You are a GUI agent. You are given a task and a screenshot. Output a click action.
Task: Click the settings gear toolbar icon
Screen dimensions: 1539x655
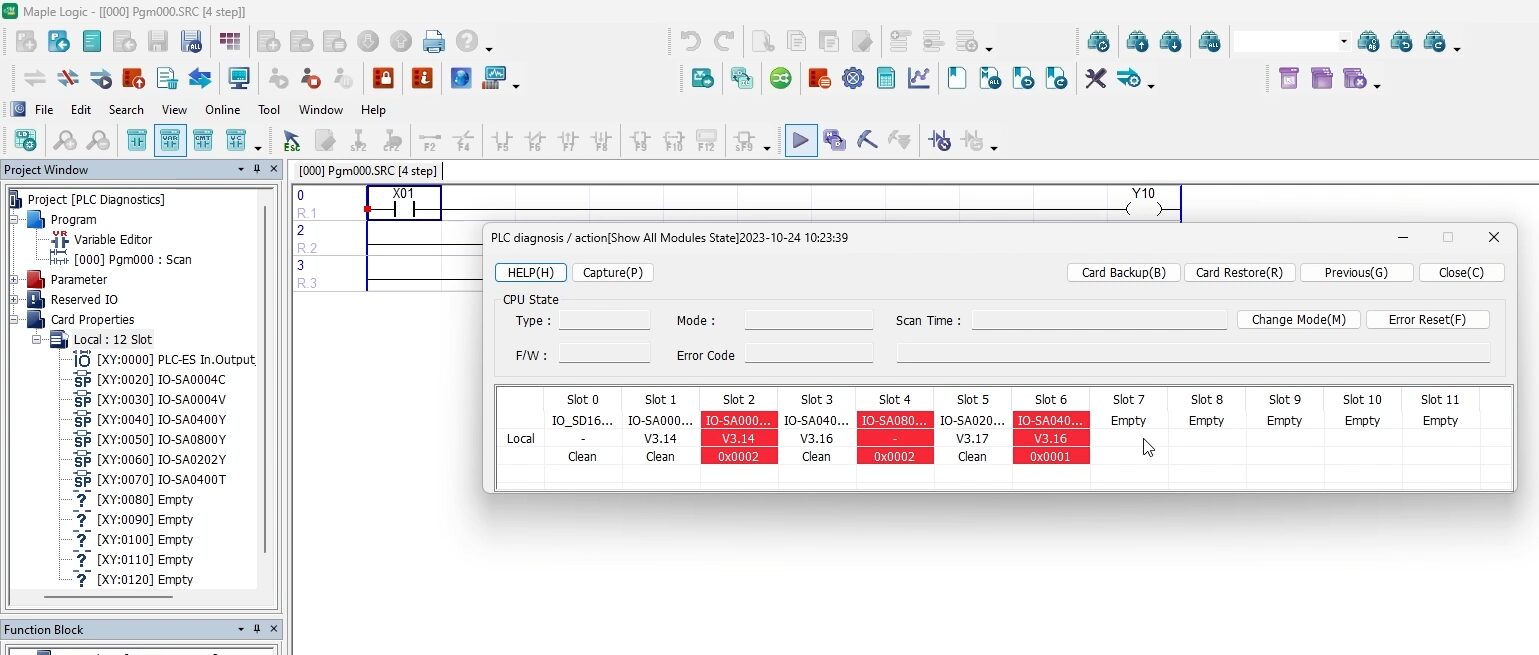click(x=853, y=78)
